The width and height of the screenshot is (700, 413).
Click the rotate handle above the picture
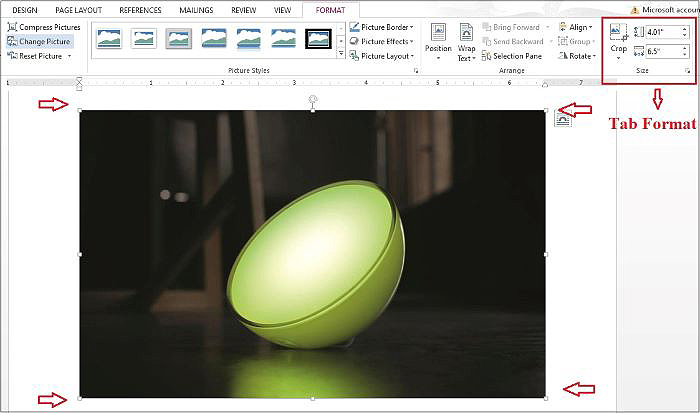313,99
